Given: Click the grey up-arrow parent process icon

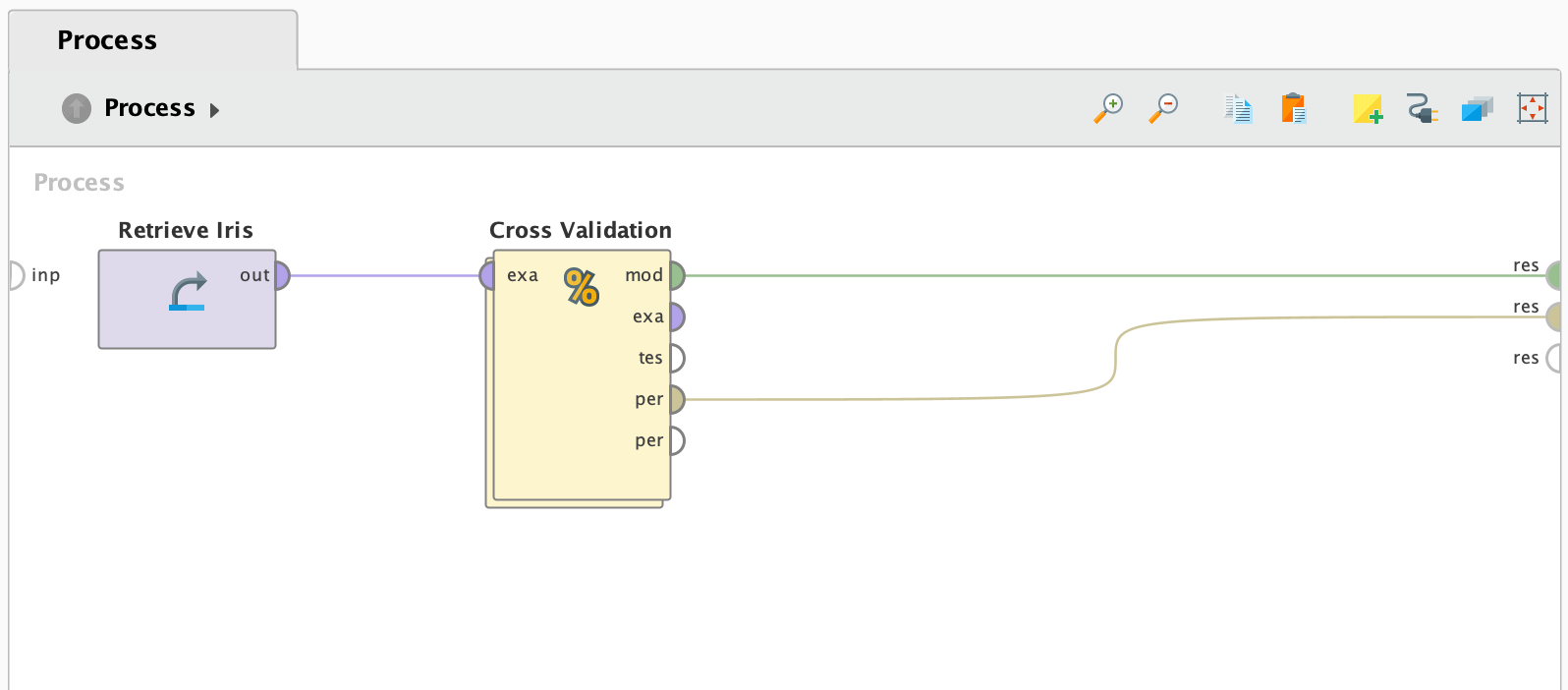Looking at the screenshot, I should coord(77,108).
